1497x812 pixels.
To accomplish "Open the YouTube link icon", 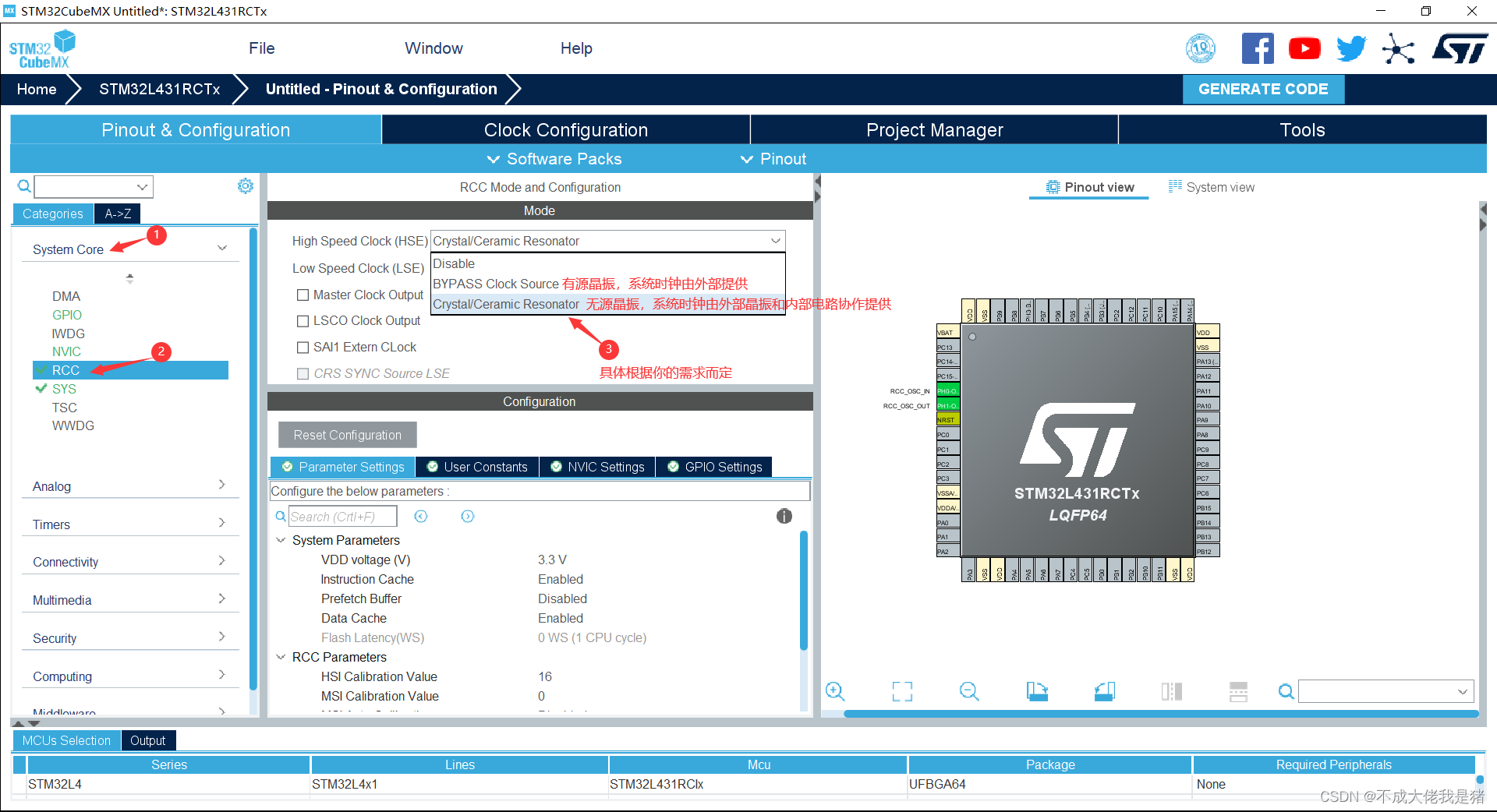I will coord(1304,48).
